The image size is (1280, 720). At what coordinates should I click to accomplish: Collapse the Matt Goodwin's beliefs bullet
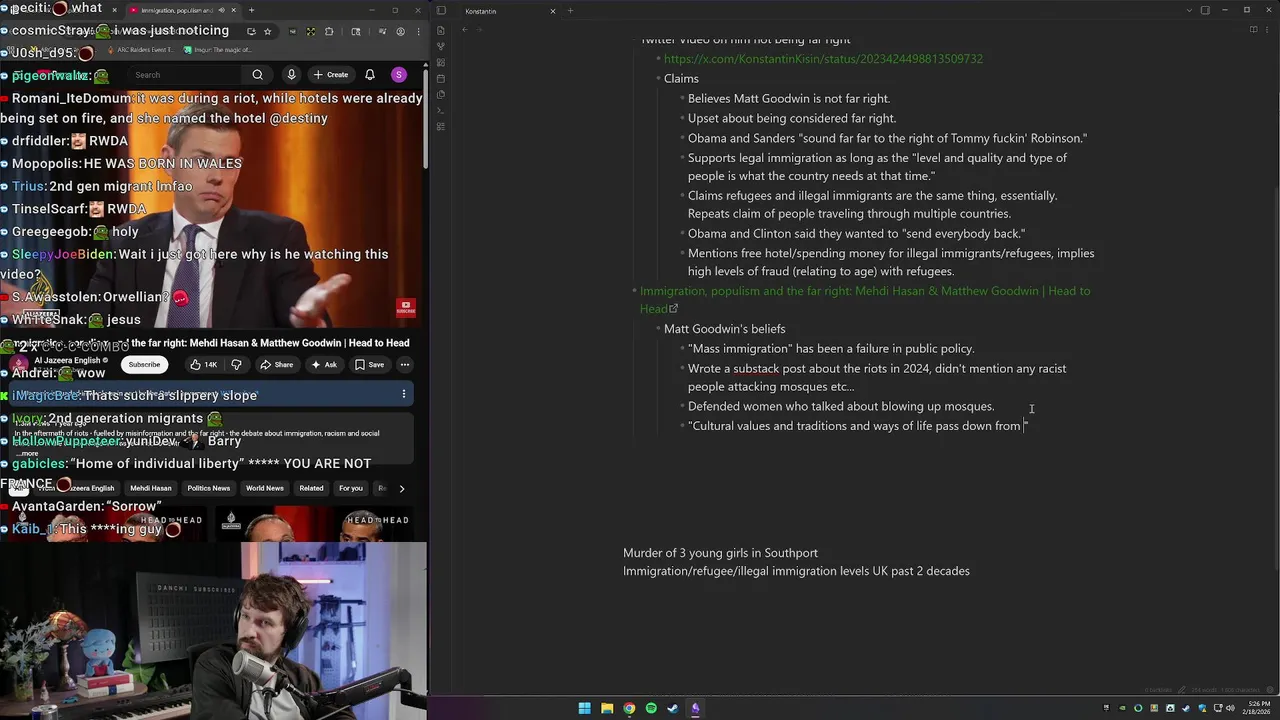658,329
